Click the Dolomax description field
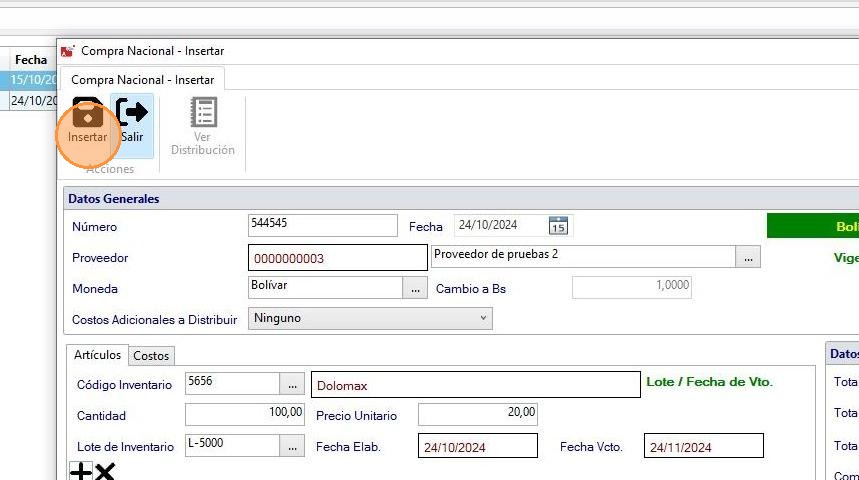This screenshot has width=859, height=480. click(x=476, y=385)
